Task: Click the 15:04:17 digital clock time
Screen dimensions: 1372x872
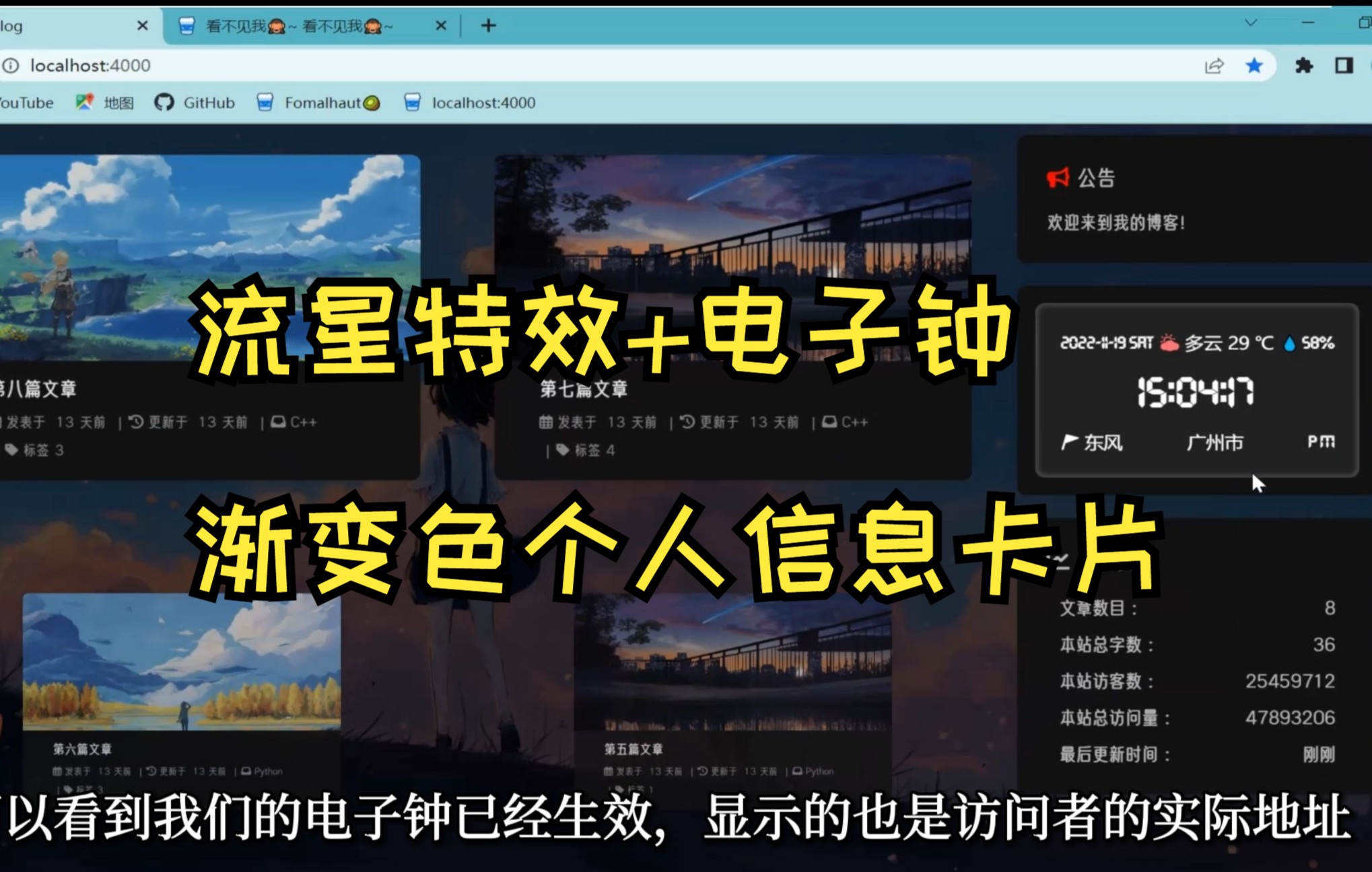Action: click(1196, 392)
